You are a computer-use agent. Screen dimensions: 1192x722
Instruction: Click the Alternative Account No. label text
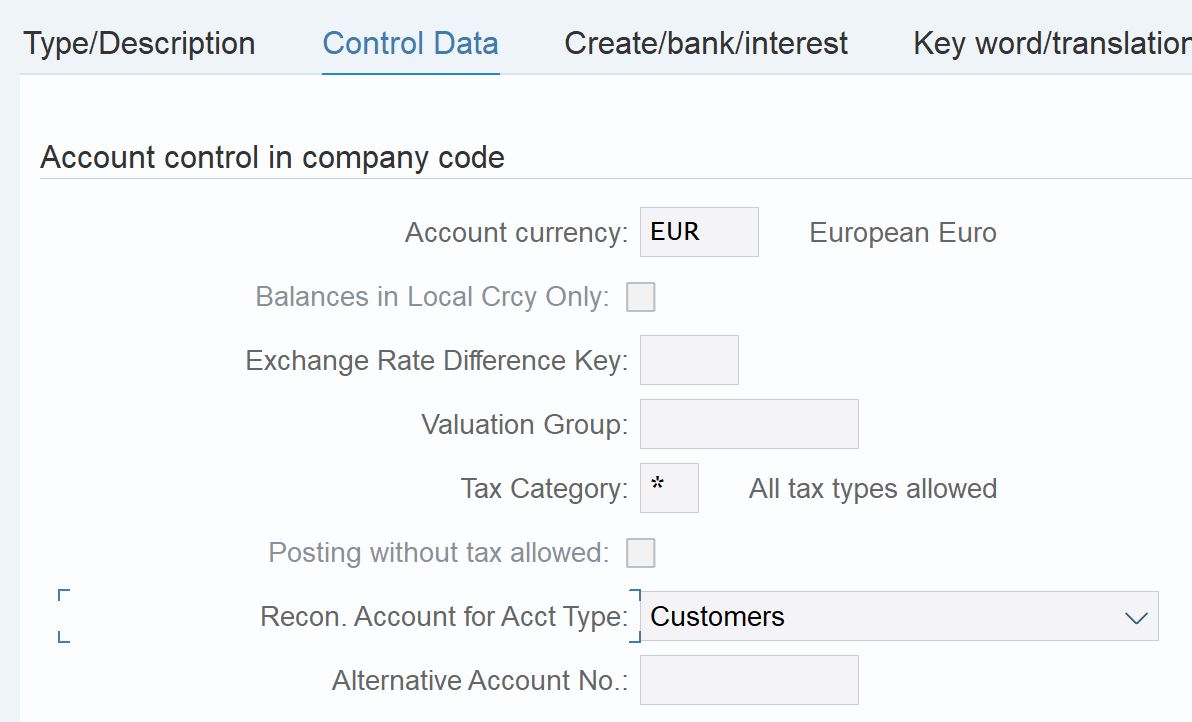tap(479, 681)
